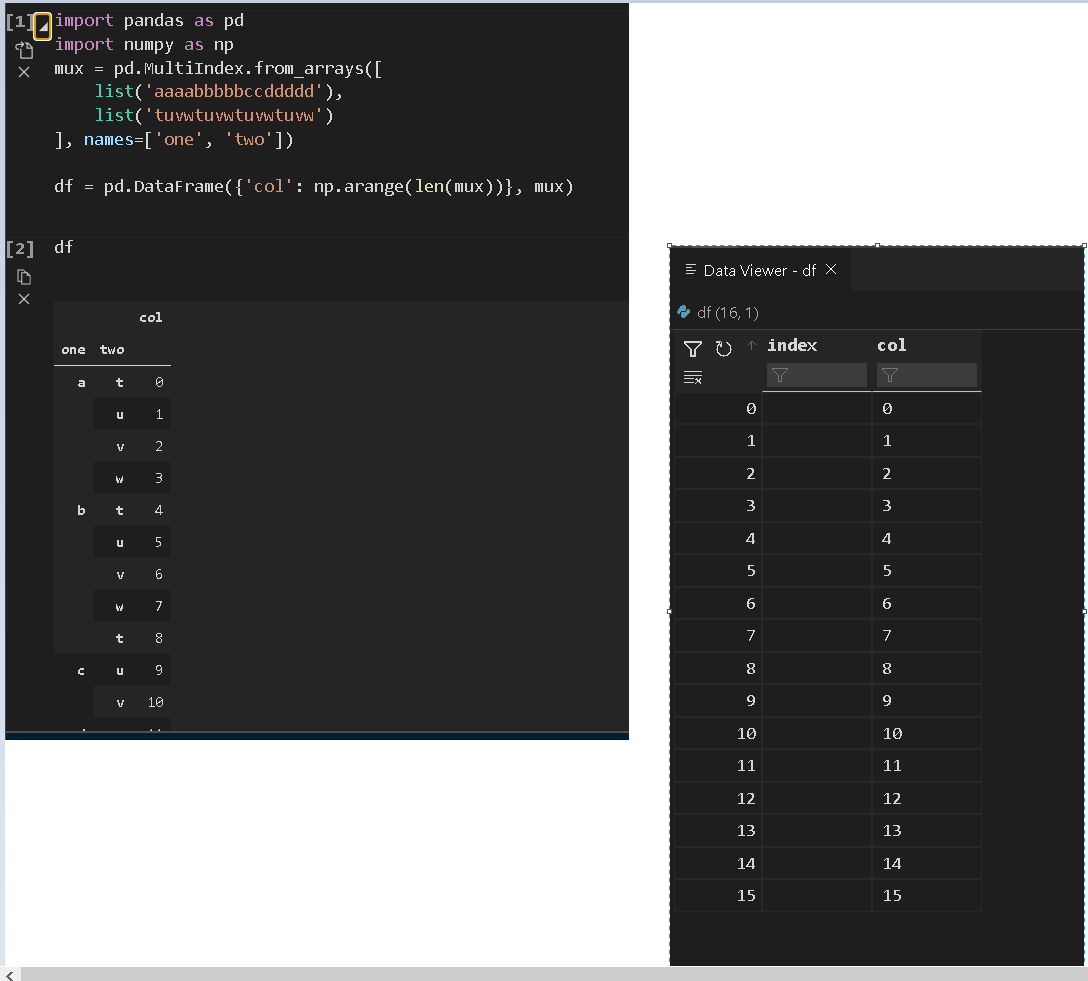Delete code cell [1] with the X icon
Image resolution: width=1088 pixels, height=981 pixels.
[23, 71]
